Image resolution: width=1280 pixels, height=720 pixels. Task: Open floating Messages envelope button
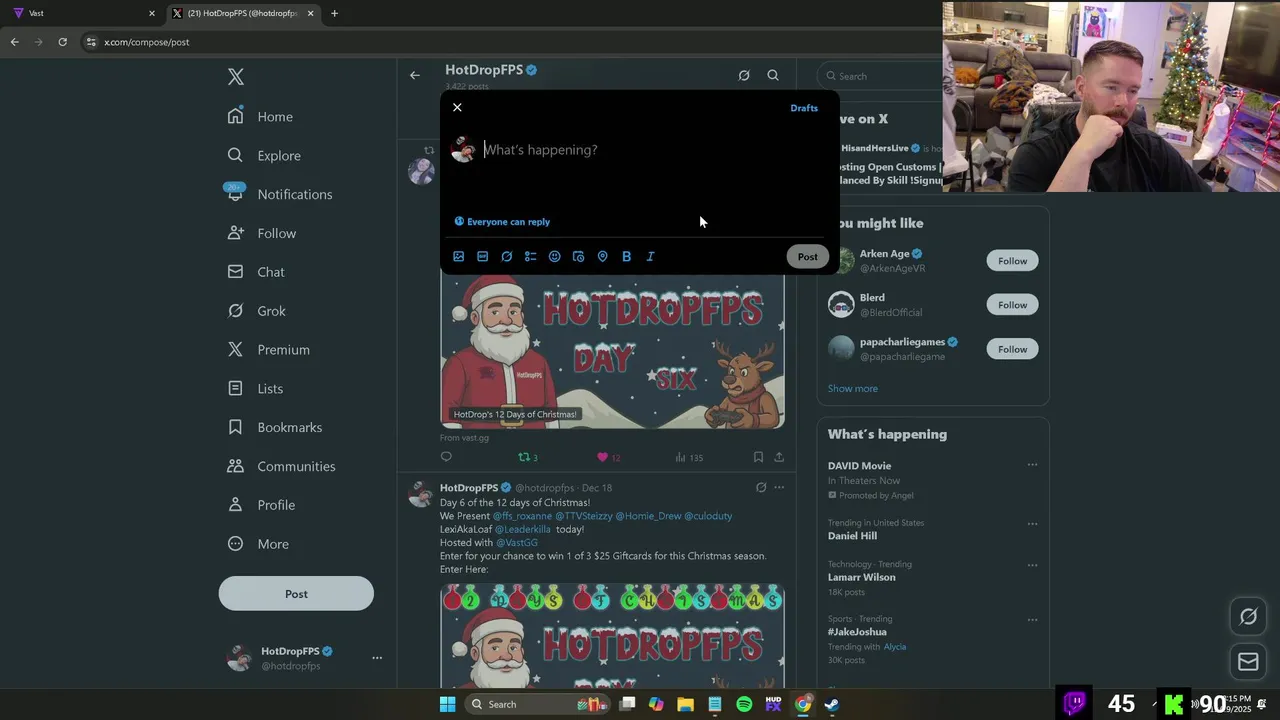tap(1248, 661)
